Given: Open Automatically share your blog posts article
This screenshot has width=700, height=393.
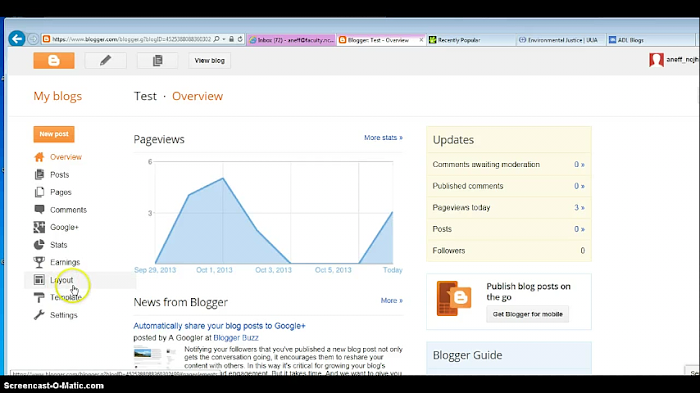Looking at the screenshot, I should tap(219, 326).
